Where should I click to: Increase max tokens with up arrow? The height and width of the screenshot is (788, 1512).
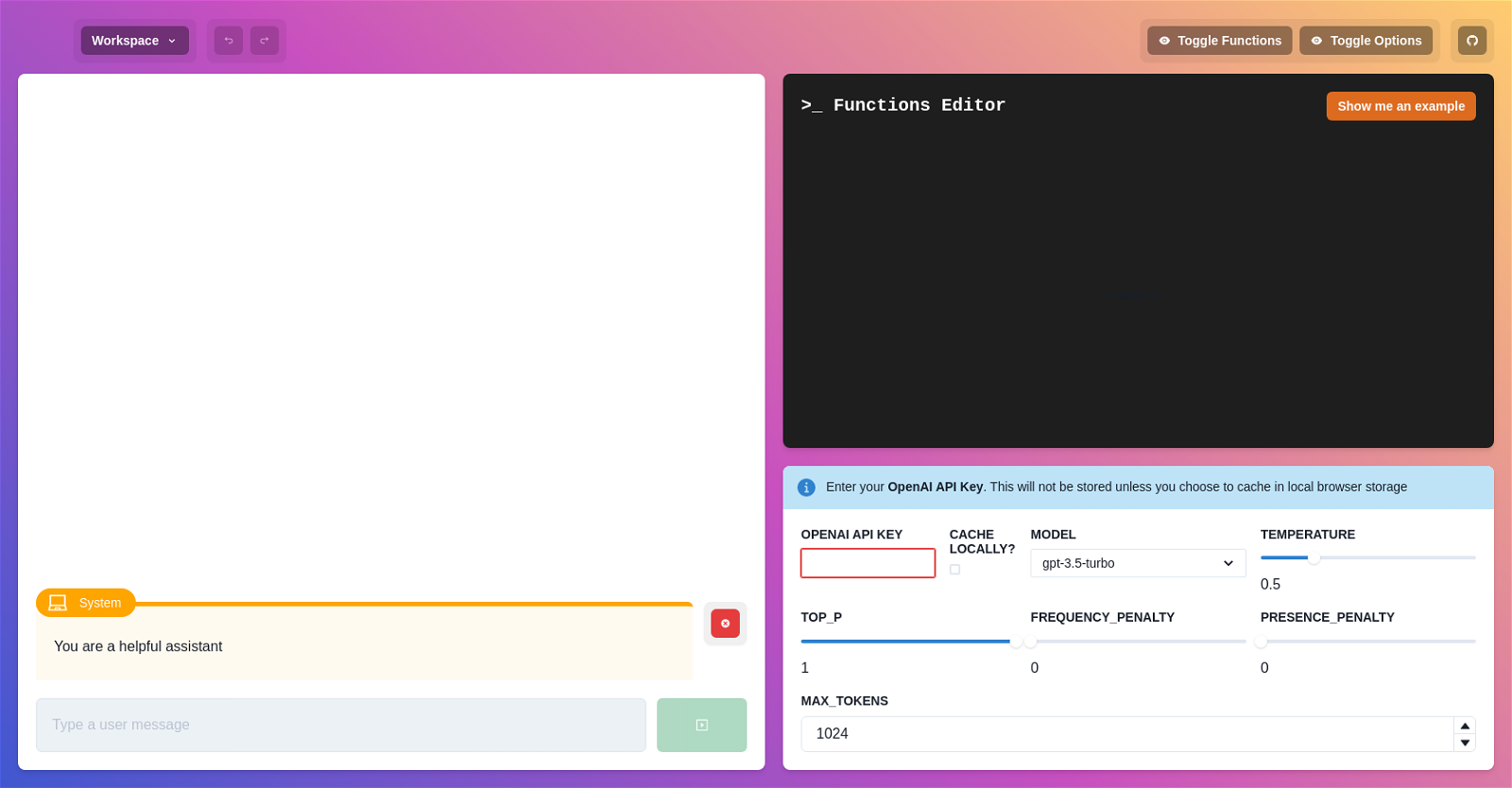[1465, 726]
